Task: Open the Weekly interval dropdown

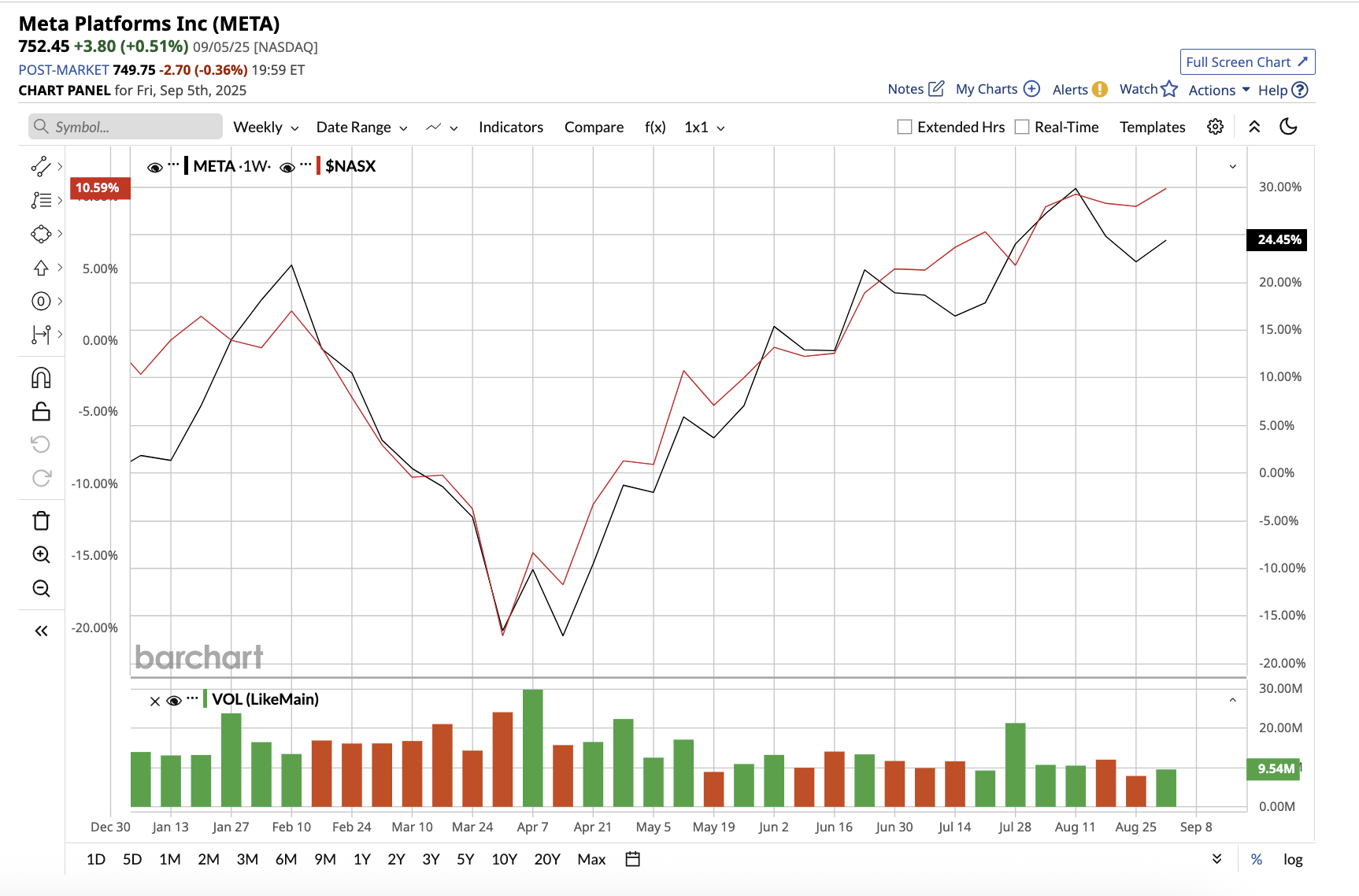Action: [266, 127]
